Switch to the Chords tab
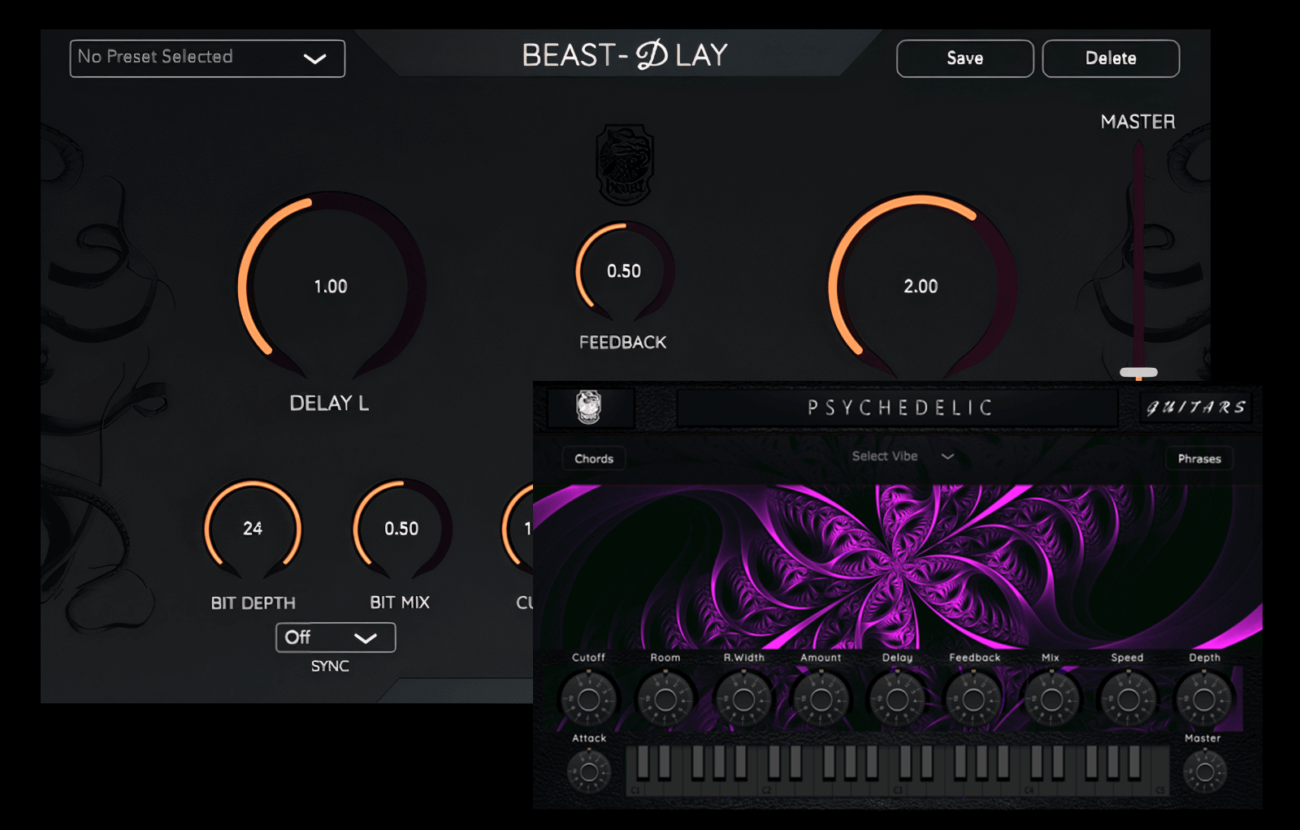 click(593, 458)
